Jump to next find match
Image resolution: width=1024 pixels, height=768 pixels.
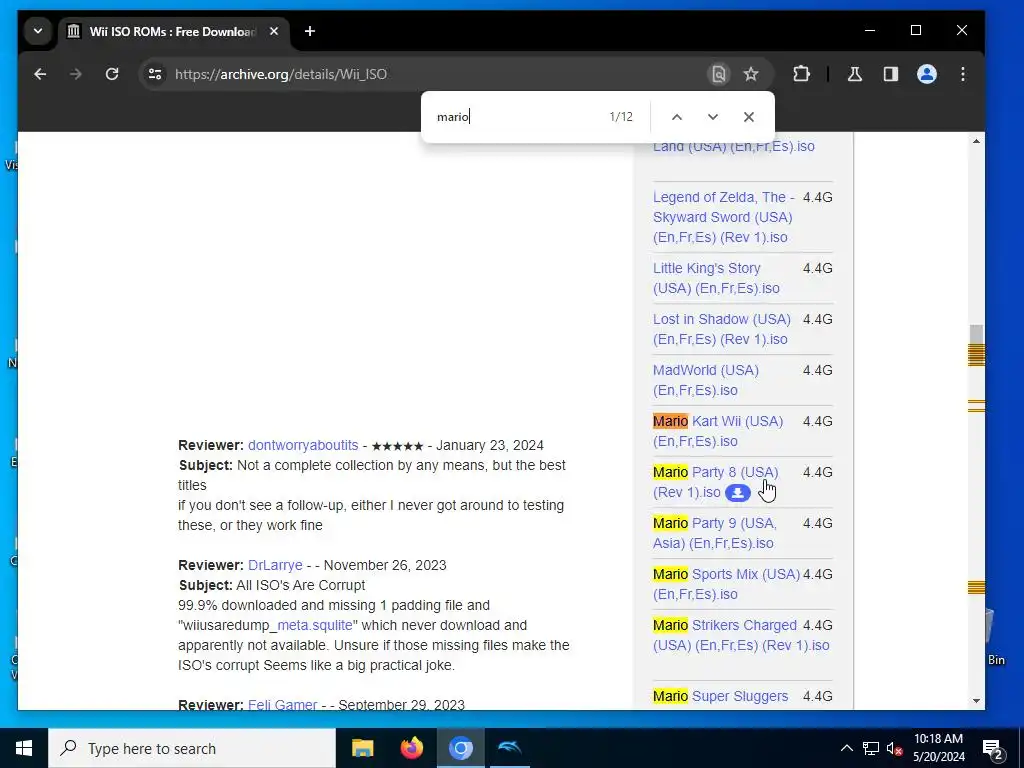point(712,117)
